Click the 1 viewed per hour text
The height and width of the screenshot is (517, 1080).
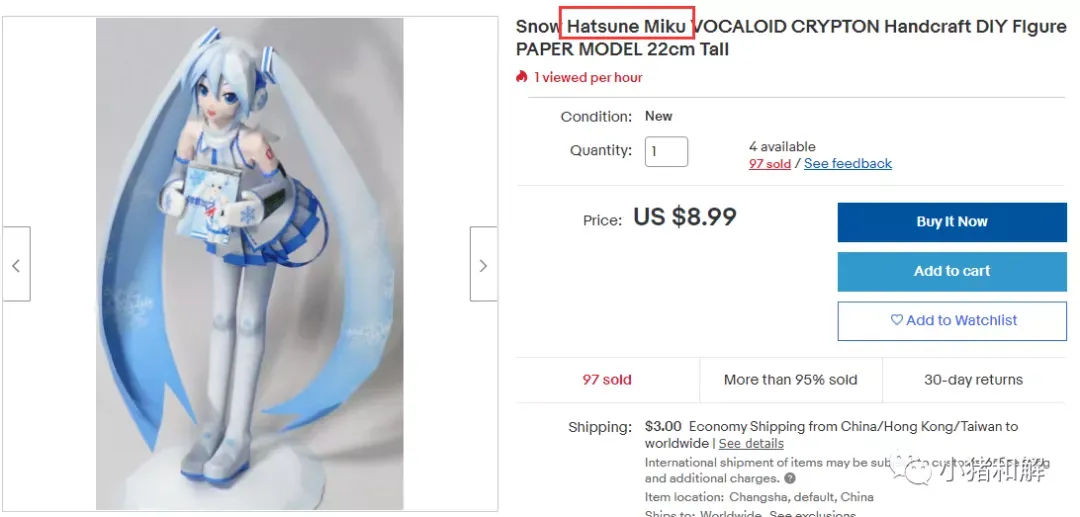pos(588,78)
